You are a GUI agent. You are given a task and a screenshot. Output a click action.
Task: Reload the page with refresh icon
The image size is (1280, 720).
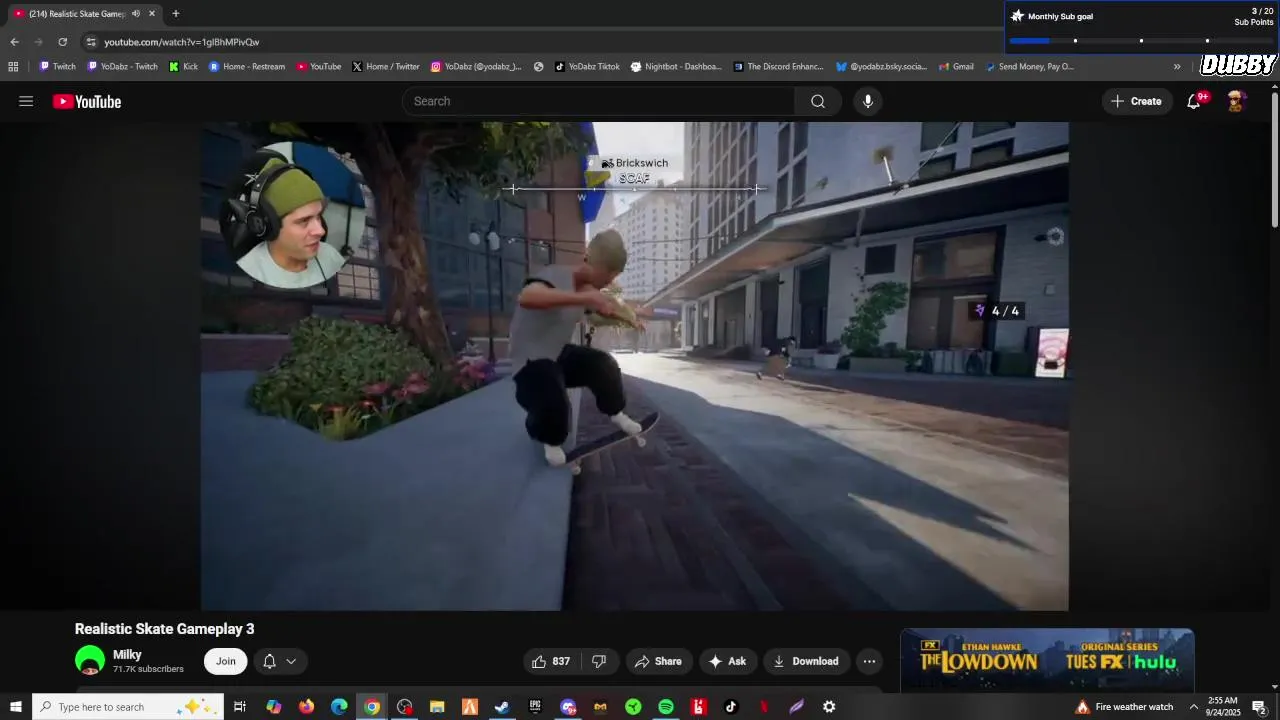[x=62, y=42]
